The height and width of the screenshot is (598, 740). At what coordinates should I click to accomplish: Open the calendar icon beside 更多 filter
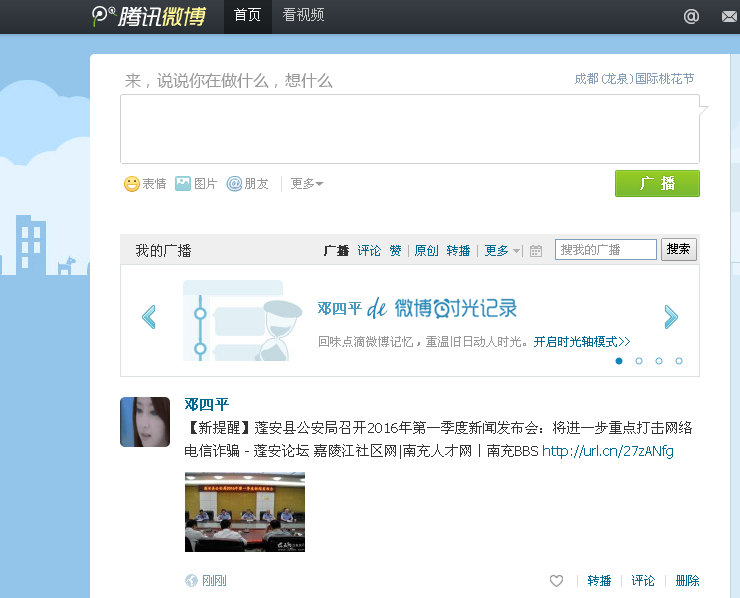pos(536,251)
